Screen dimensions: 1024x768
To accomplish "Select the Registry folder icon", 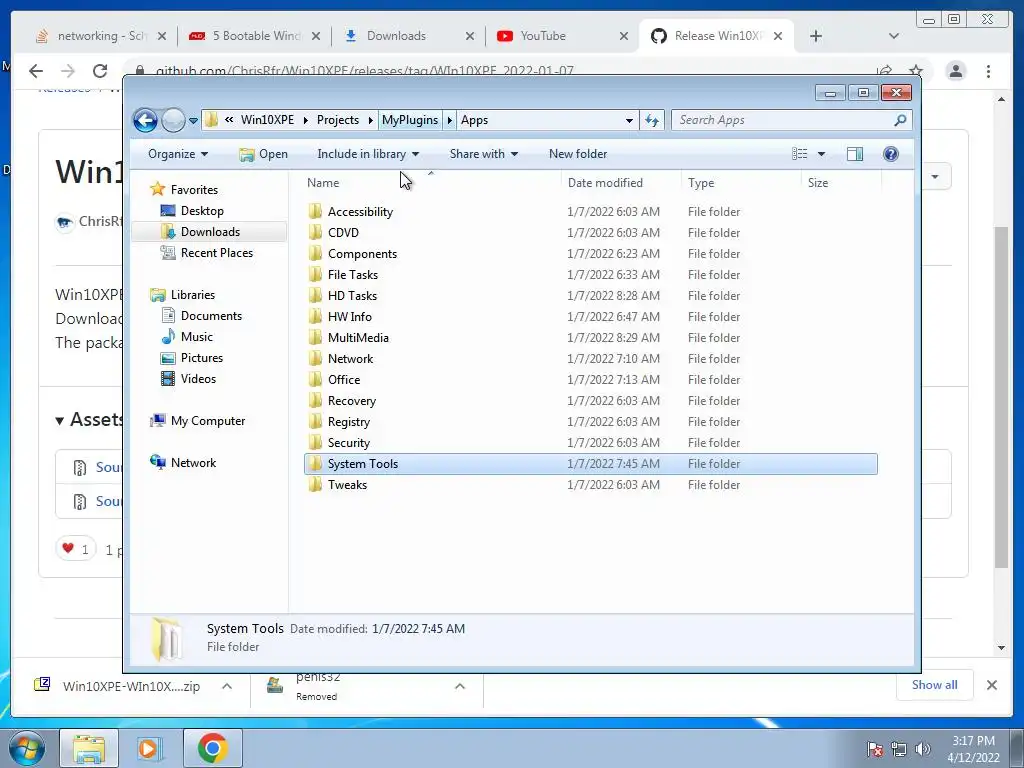I will click(315, 421).
